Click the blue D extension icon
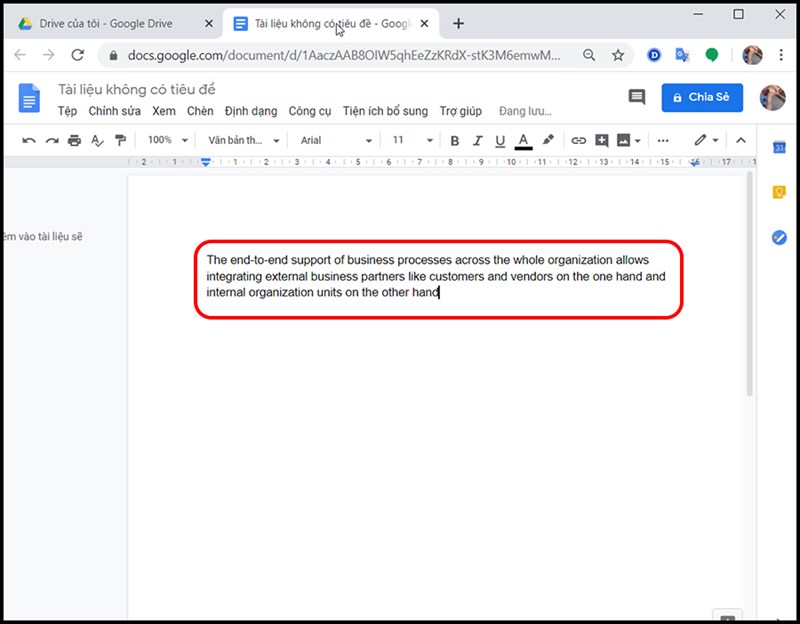 [x=654, y=55]
